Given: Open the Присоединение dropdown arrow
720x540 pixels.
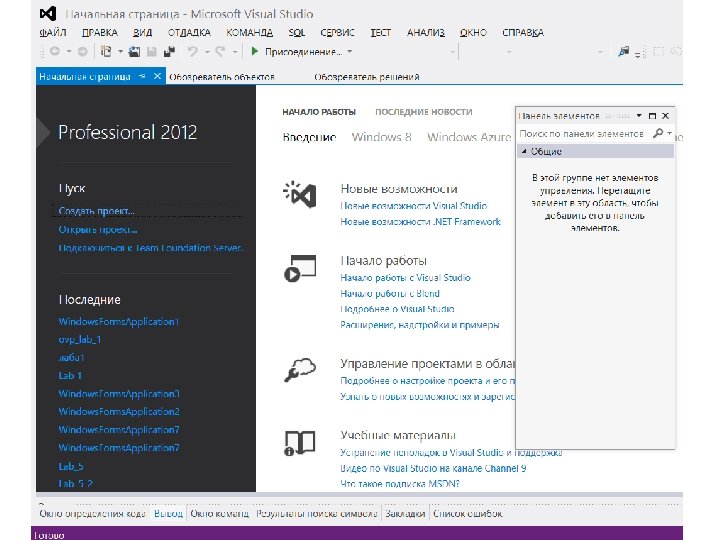Looking at the screenshot, I should 350,51.
